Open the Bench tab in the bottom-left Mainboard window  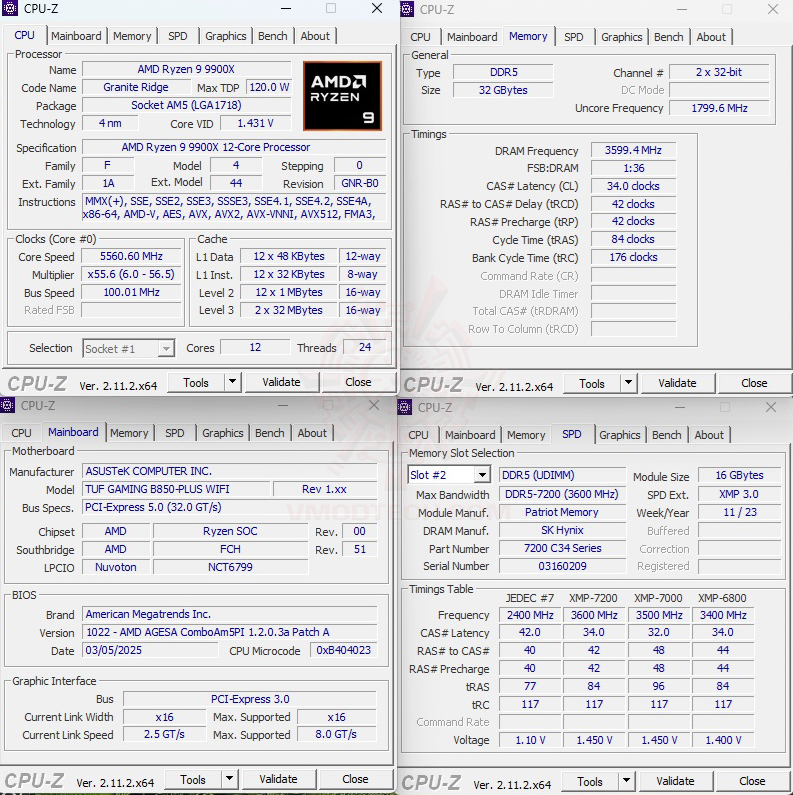click(270, 433)
